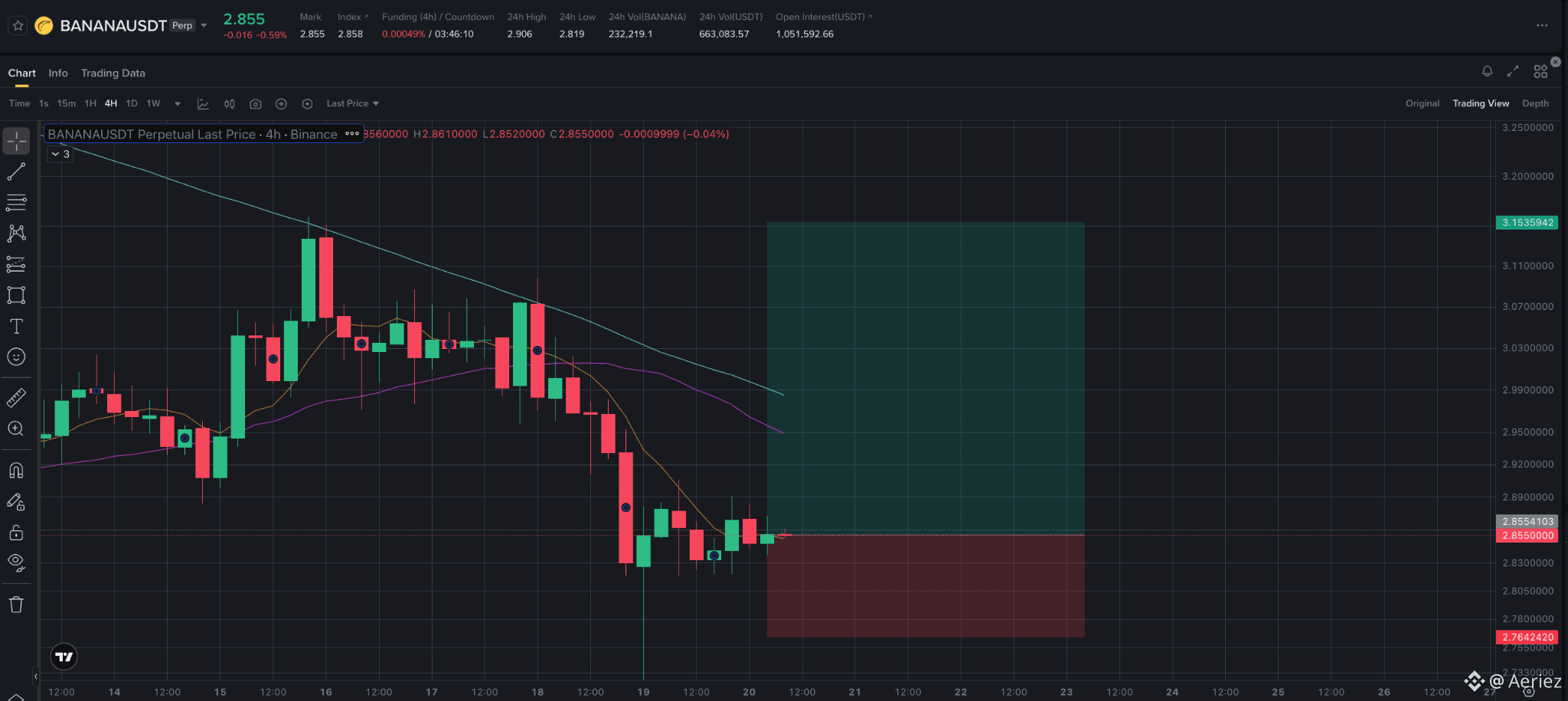Open chart settings hexagon icon
Image resolution: width=1568 pixels, height=701 pixels.
coord(307,103)
